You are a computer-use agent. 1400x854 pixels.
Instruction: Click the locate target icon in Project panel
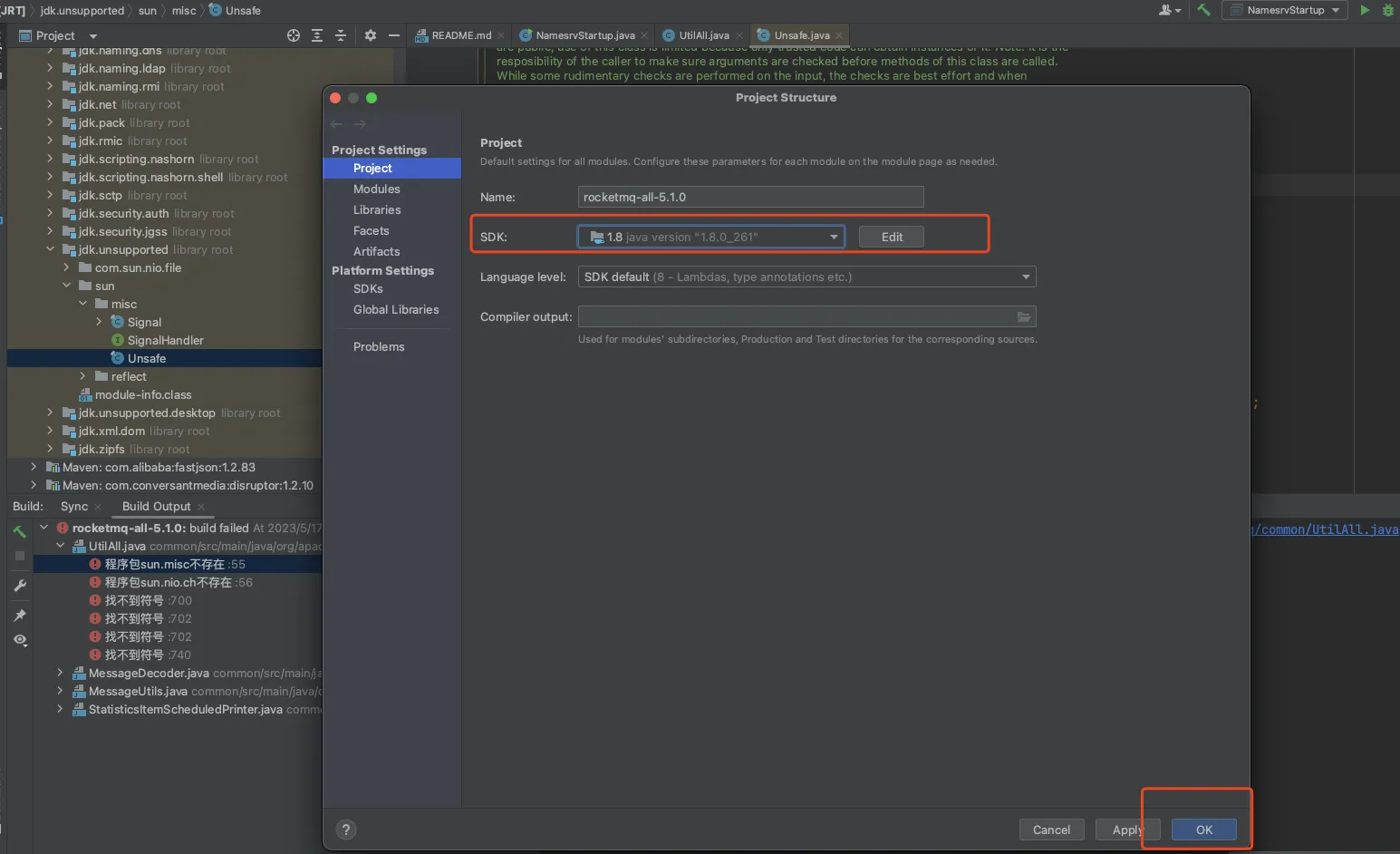(294, 35)
